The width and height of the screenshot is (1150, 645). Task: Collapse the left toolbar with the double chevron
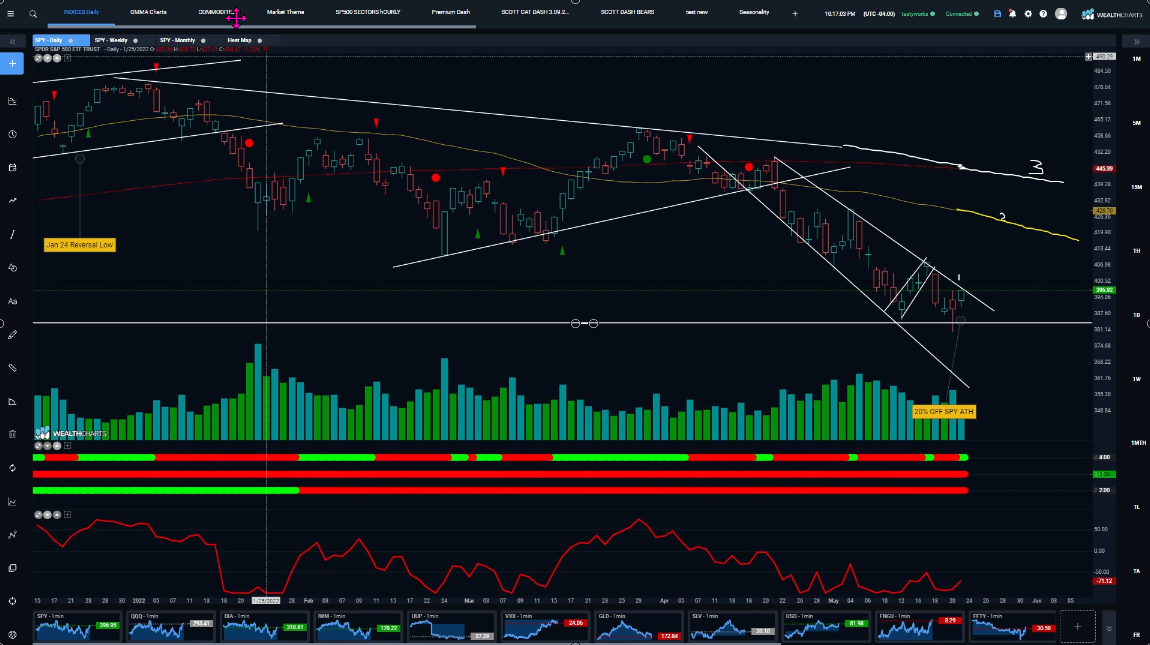click(12, 42)
